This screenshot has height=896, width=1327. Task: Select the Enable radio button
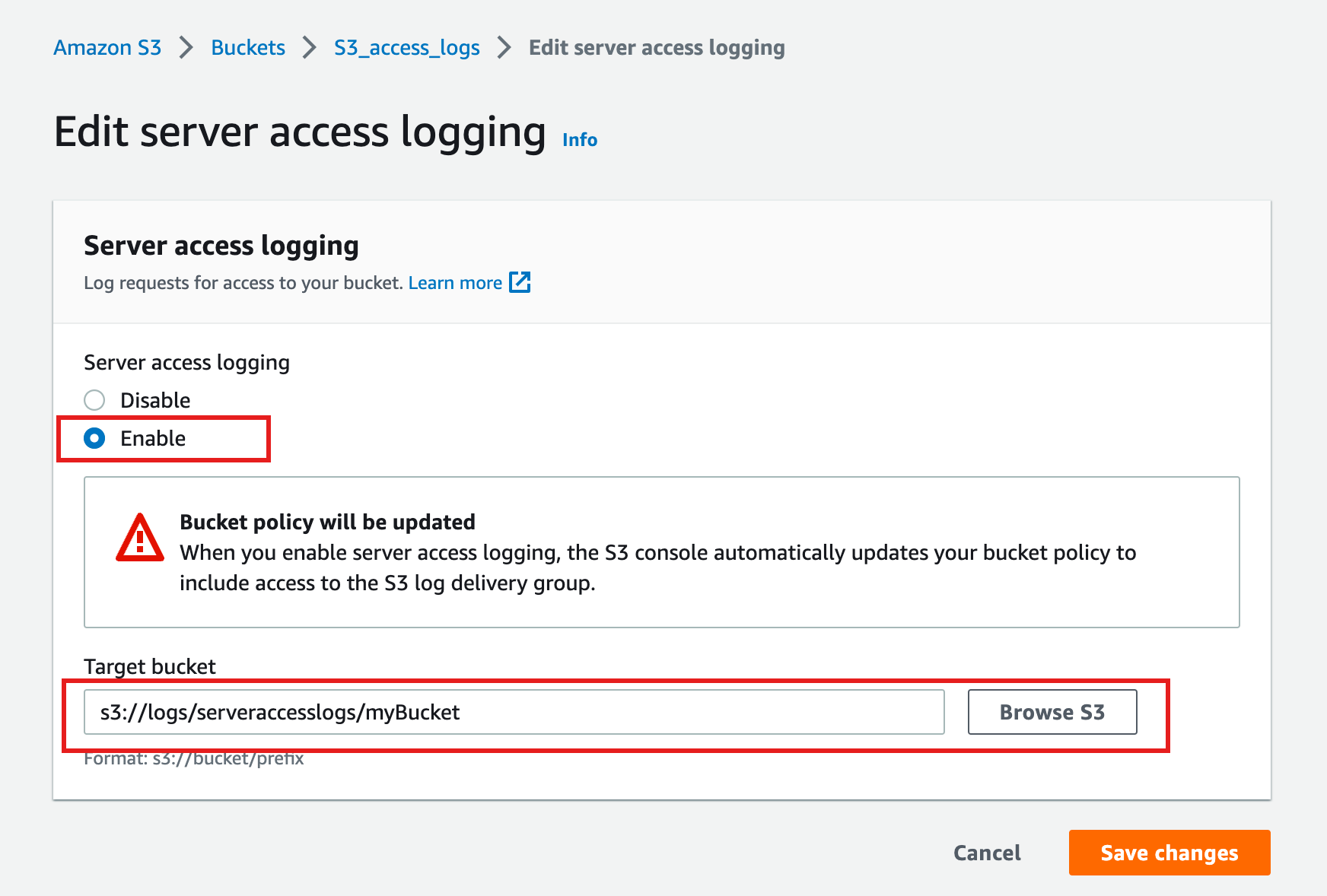(x=94, y=439)
